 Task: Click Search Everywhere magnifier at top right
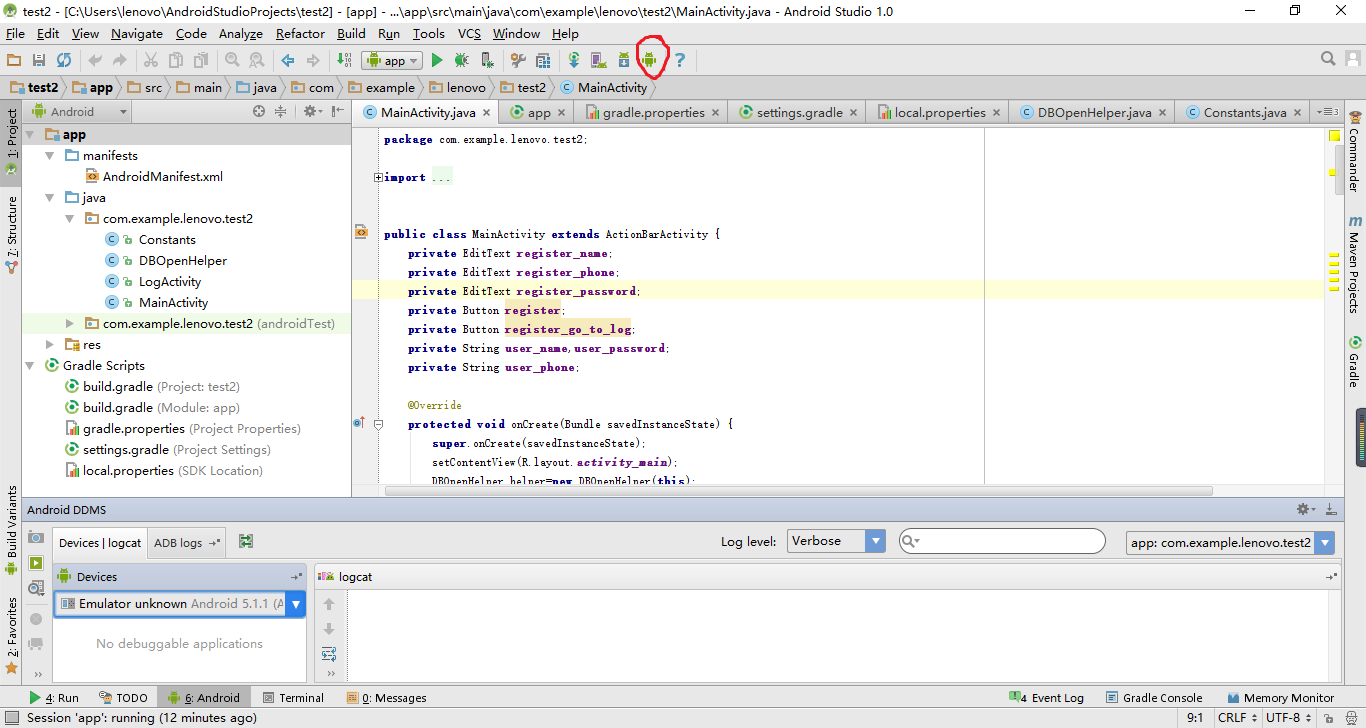click(x=1328, y=59)
